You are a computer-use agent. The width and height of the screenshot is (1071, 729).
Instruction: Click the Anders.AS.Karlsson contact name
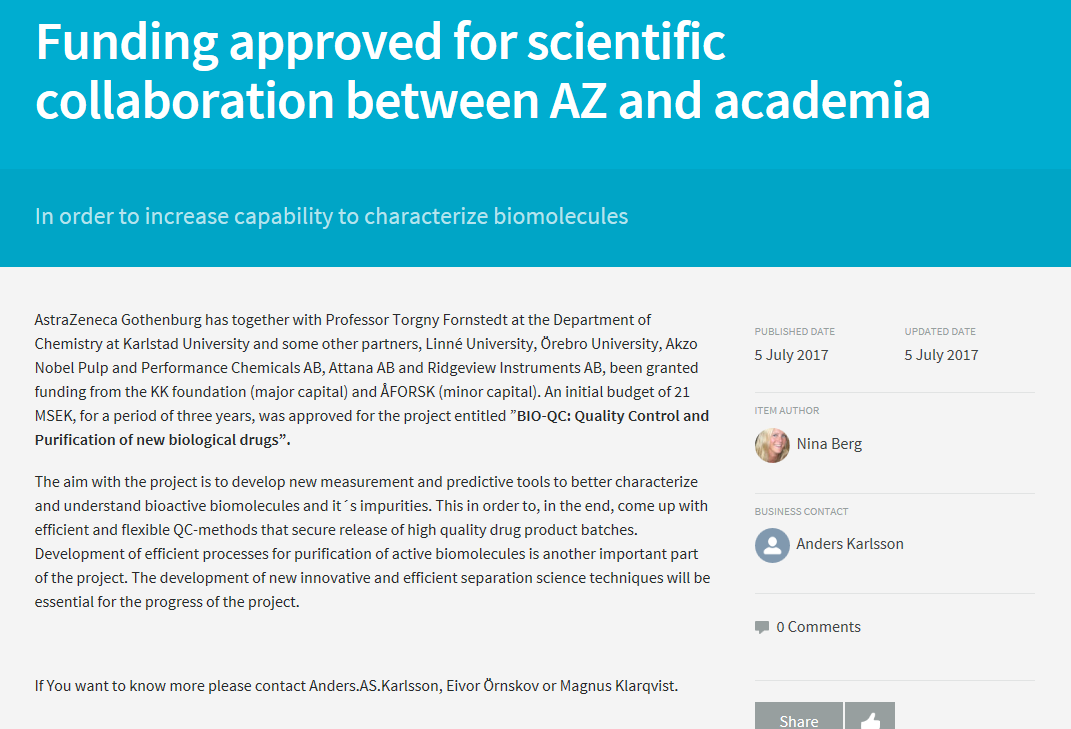(x=374, y=685)
